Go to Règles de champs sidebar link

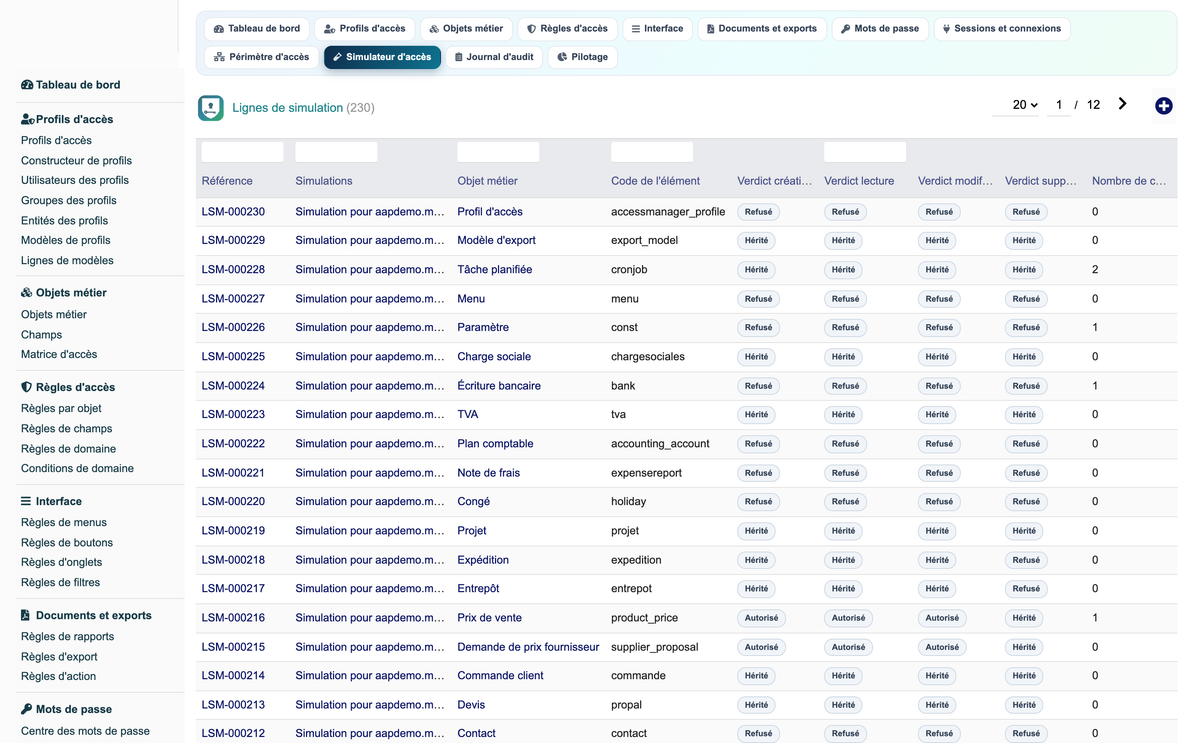click(67, 428)
